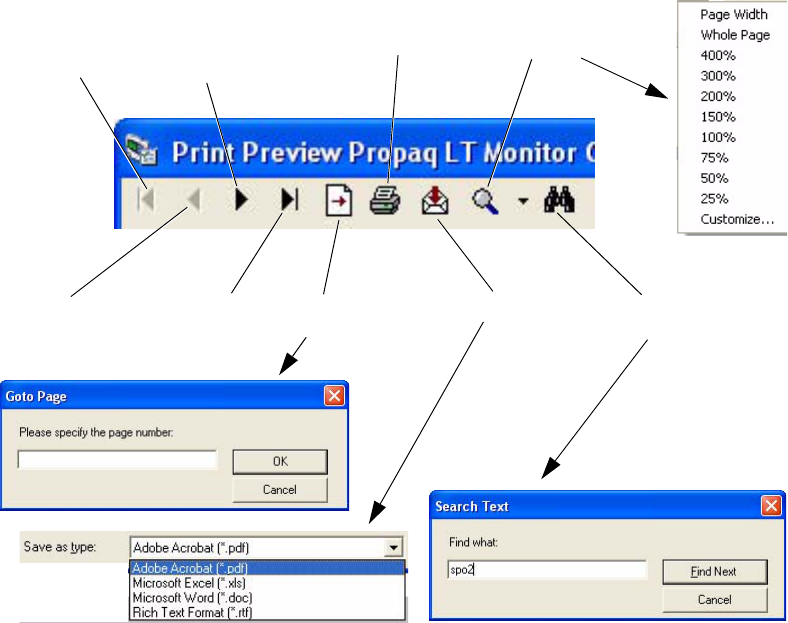788x623 pixels.
Task: Open the Goto Page toolbar icon
Action: (x=339, y=200)
